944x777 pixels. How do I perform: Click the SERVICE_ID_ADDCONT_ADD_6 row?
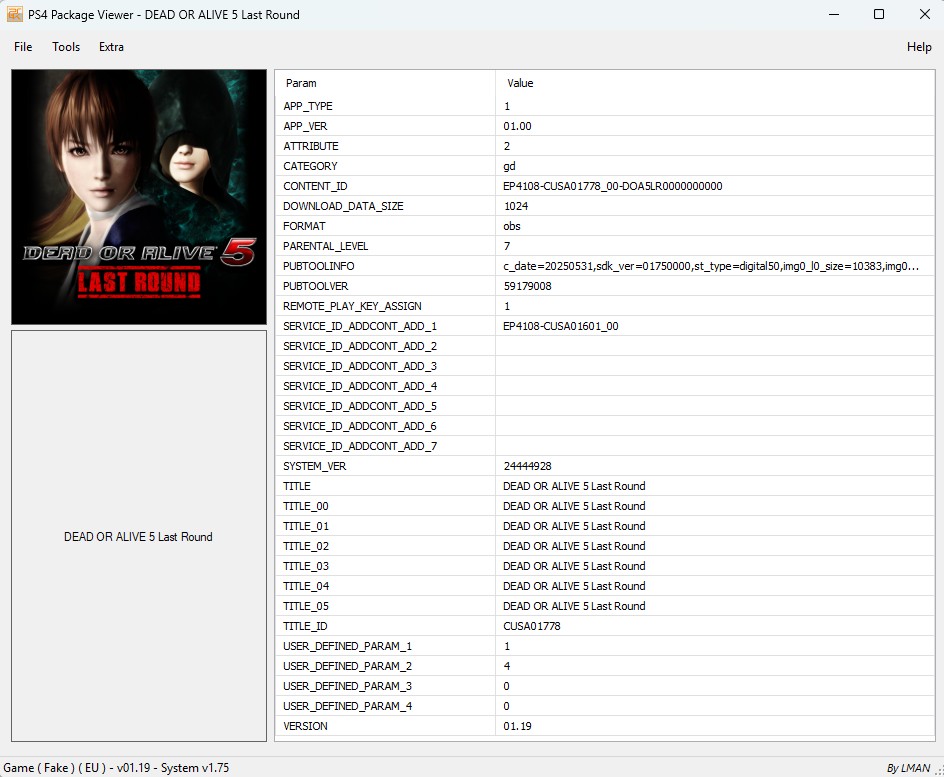coord(605,426)
